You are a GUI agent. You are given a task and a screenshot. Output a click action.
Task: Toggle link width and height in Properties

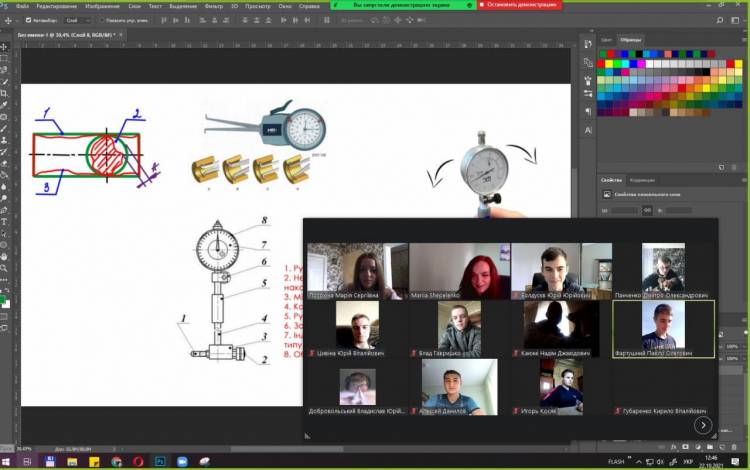[x=647, y=210]
